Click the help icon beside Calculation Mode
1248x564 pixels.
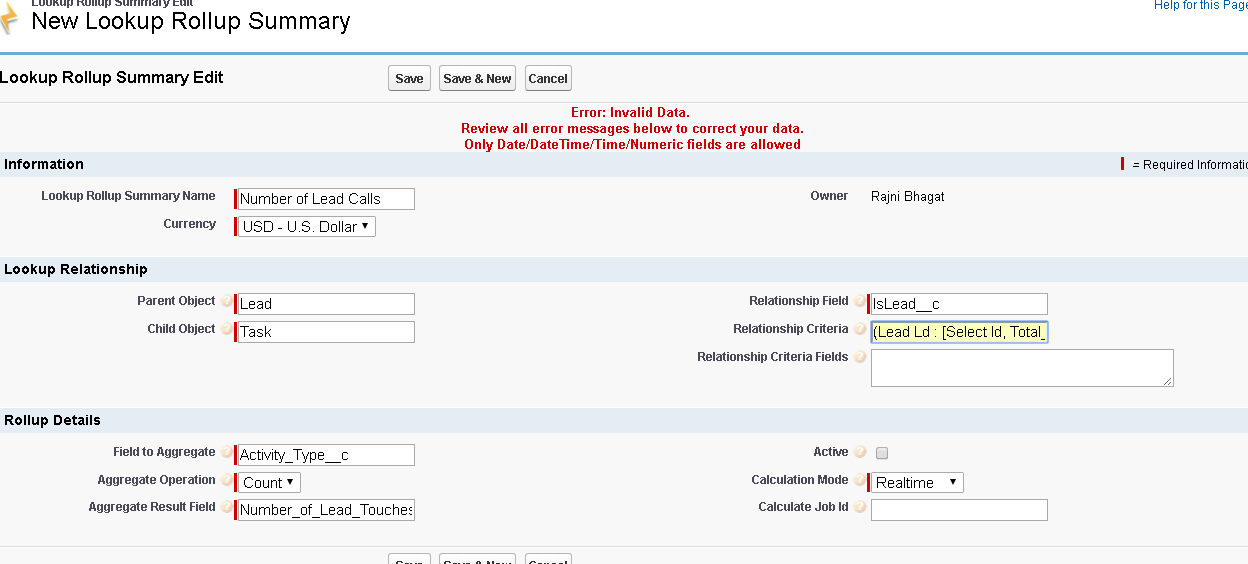(x=860, y=480)
